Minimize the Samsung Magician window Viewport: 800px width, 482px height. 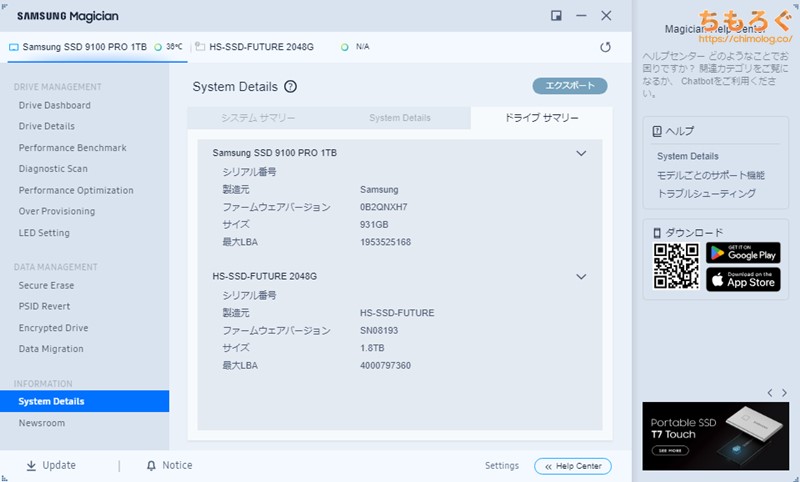click(581, 16)
